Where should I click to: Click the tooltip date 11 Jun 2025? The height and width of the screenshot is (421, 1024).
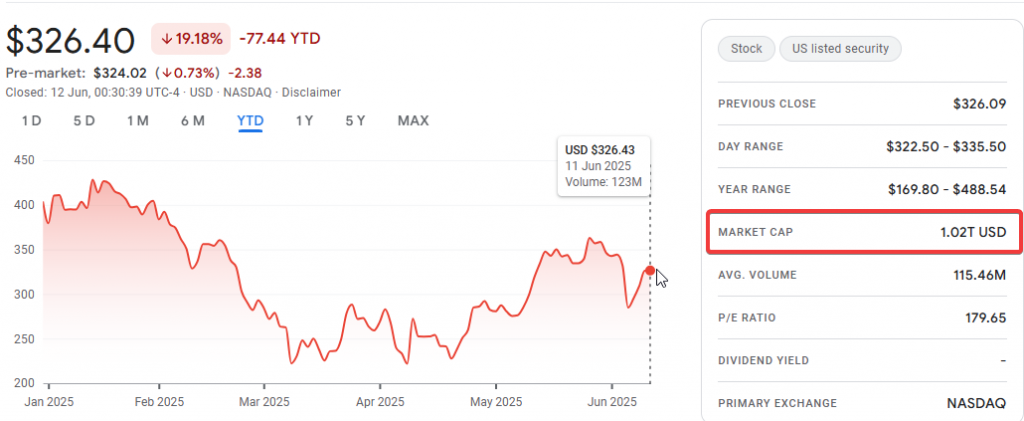click(x=598, y=166)
